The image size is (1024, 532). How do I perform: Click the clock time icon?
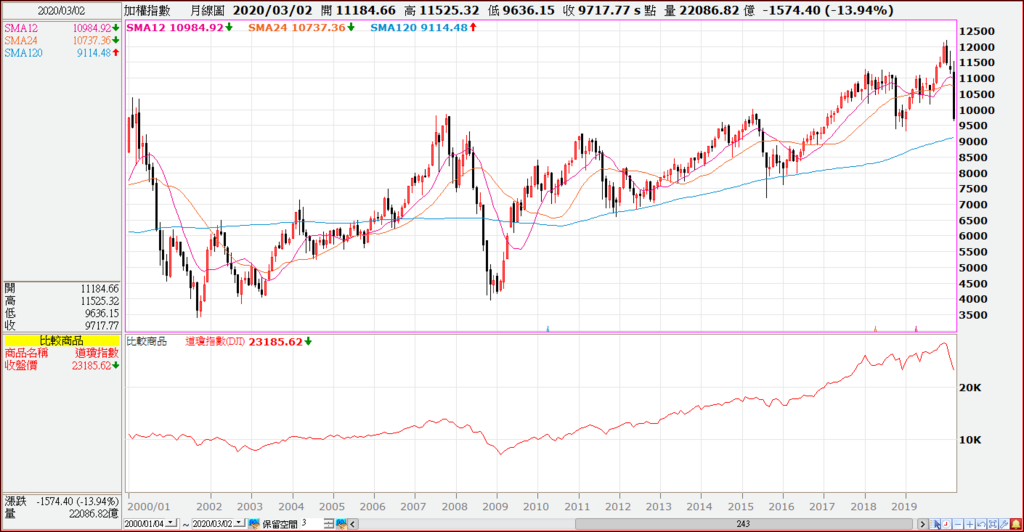[x=946, y=524]
